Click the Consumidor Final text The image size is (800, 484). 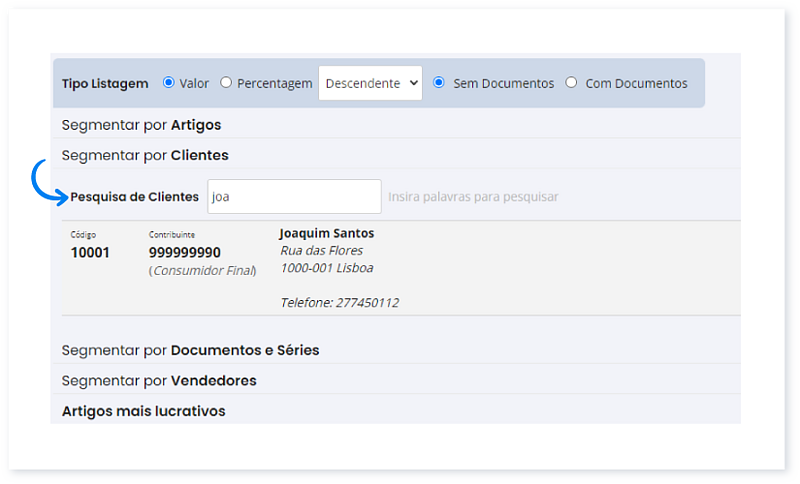point(203,271)
